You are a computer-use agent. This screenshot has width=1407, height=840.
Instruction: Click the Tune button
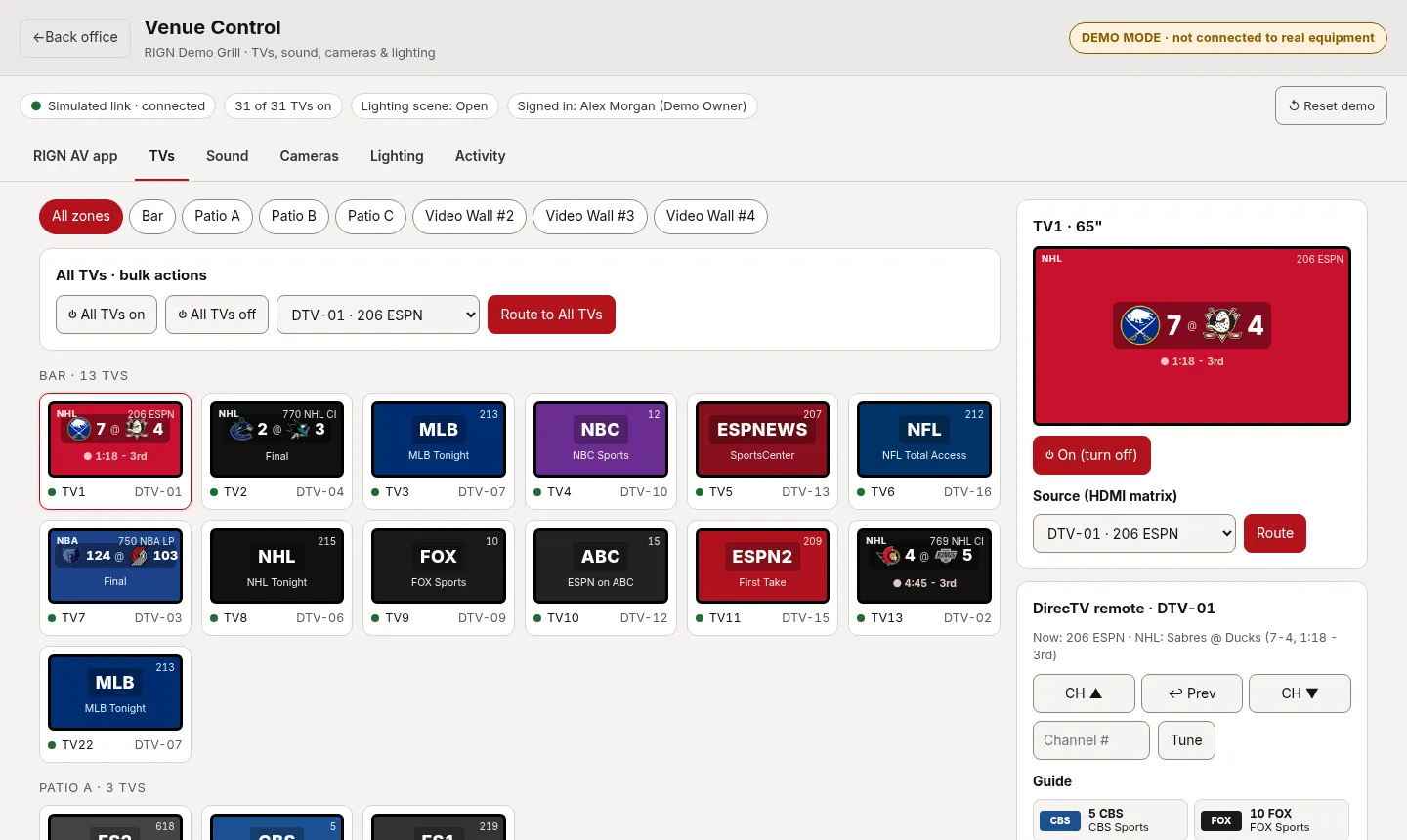coord(1186,740)
